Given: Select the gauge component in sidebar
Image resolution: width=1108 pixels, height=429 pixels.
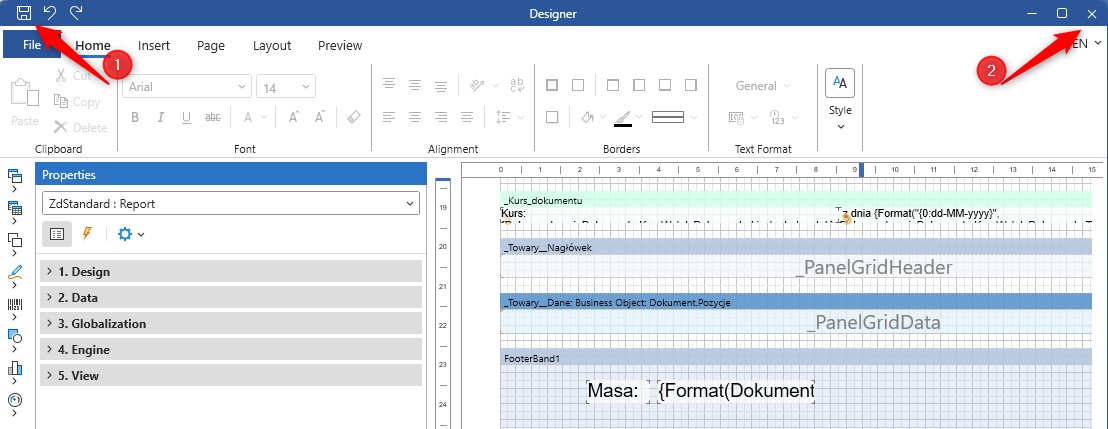Looking at the screenshot, I should click(x=15, y=400).
